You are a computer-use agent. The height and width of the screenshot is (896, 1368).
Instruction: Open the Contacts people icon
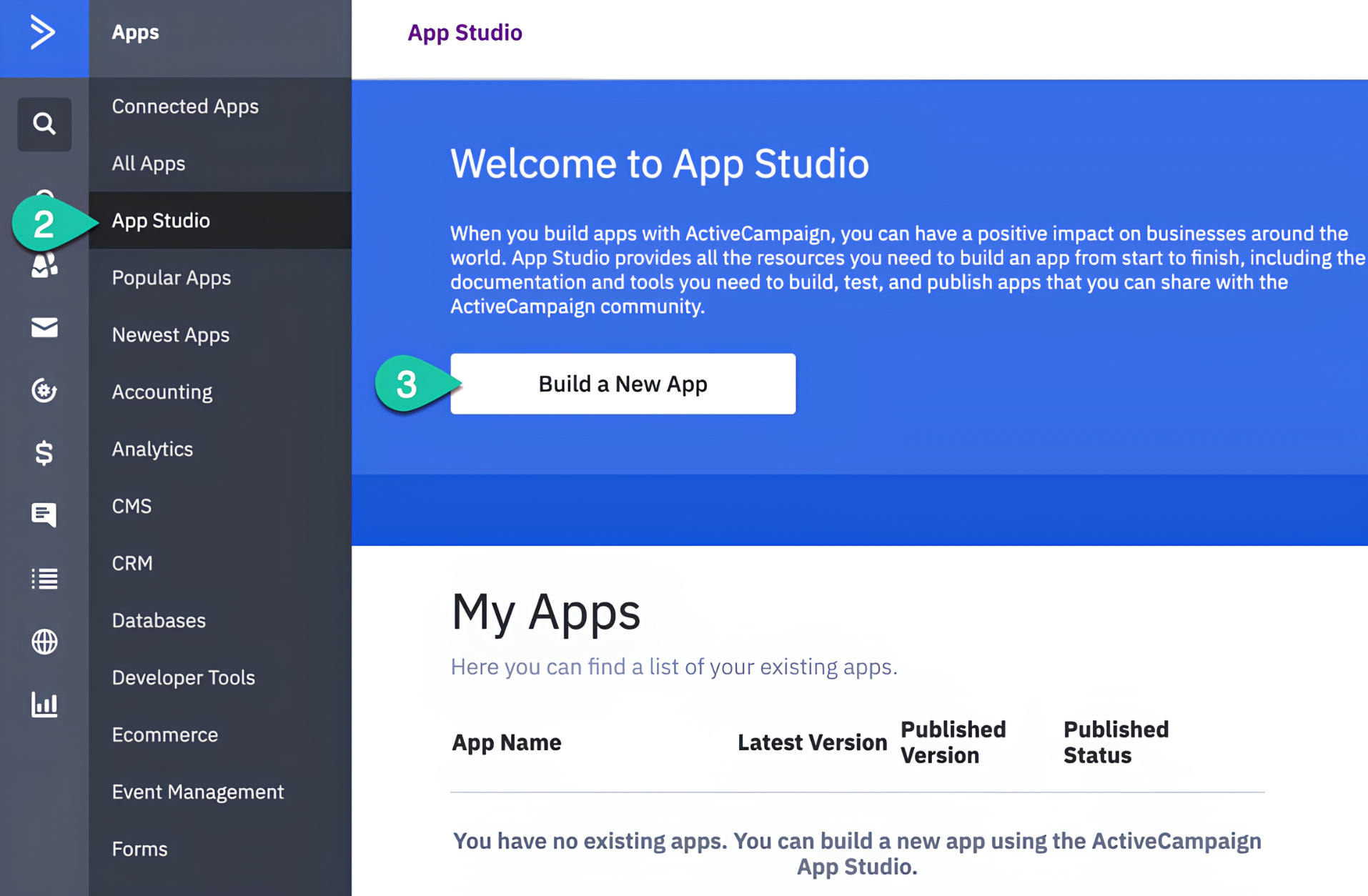[44, 264]
